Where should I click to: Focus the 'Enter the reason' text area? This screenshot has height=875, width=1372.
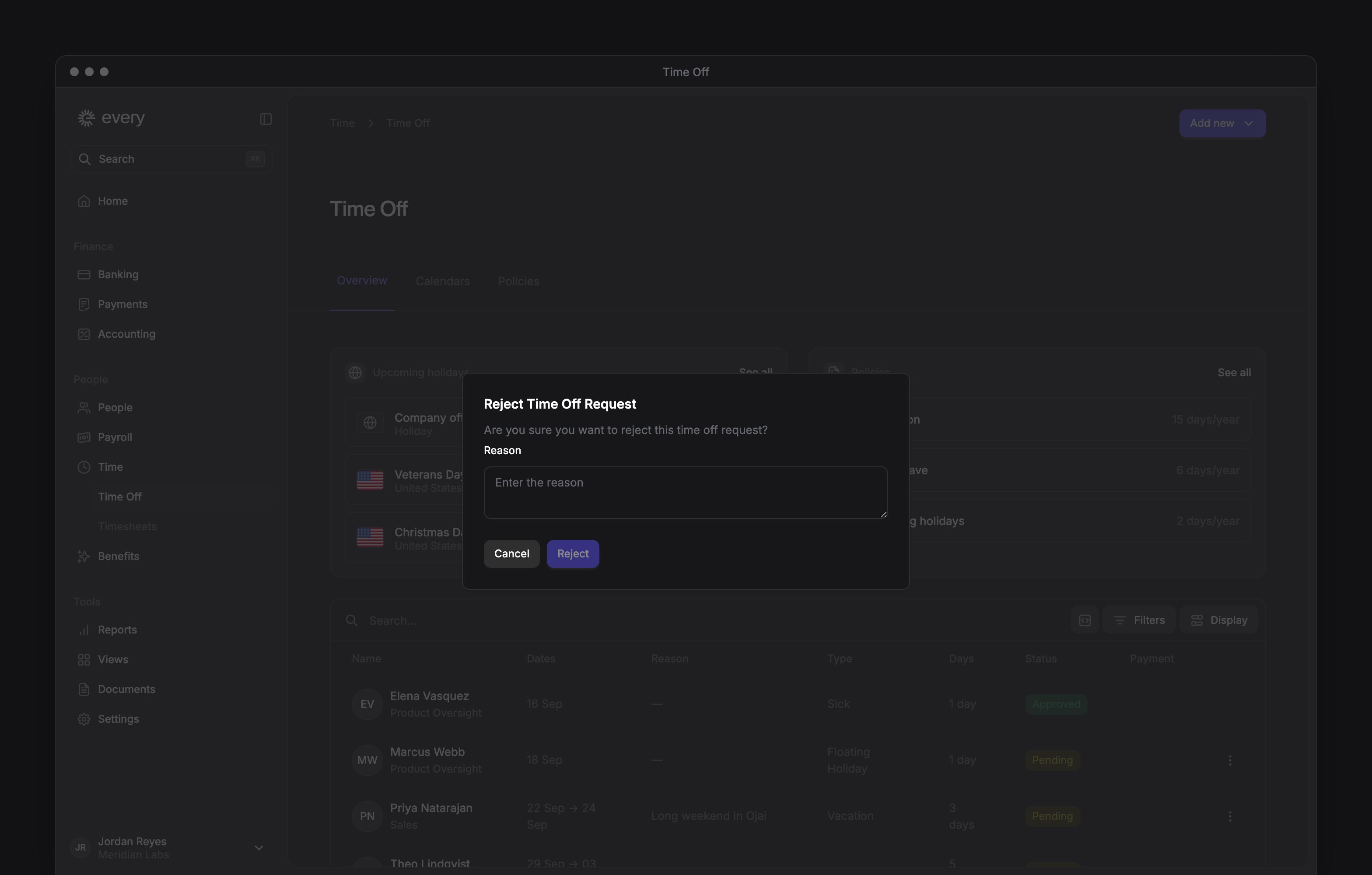[x=686, y=493]
